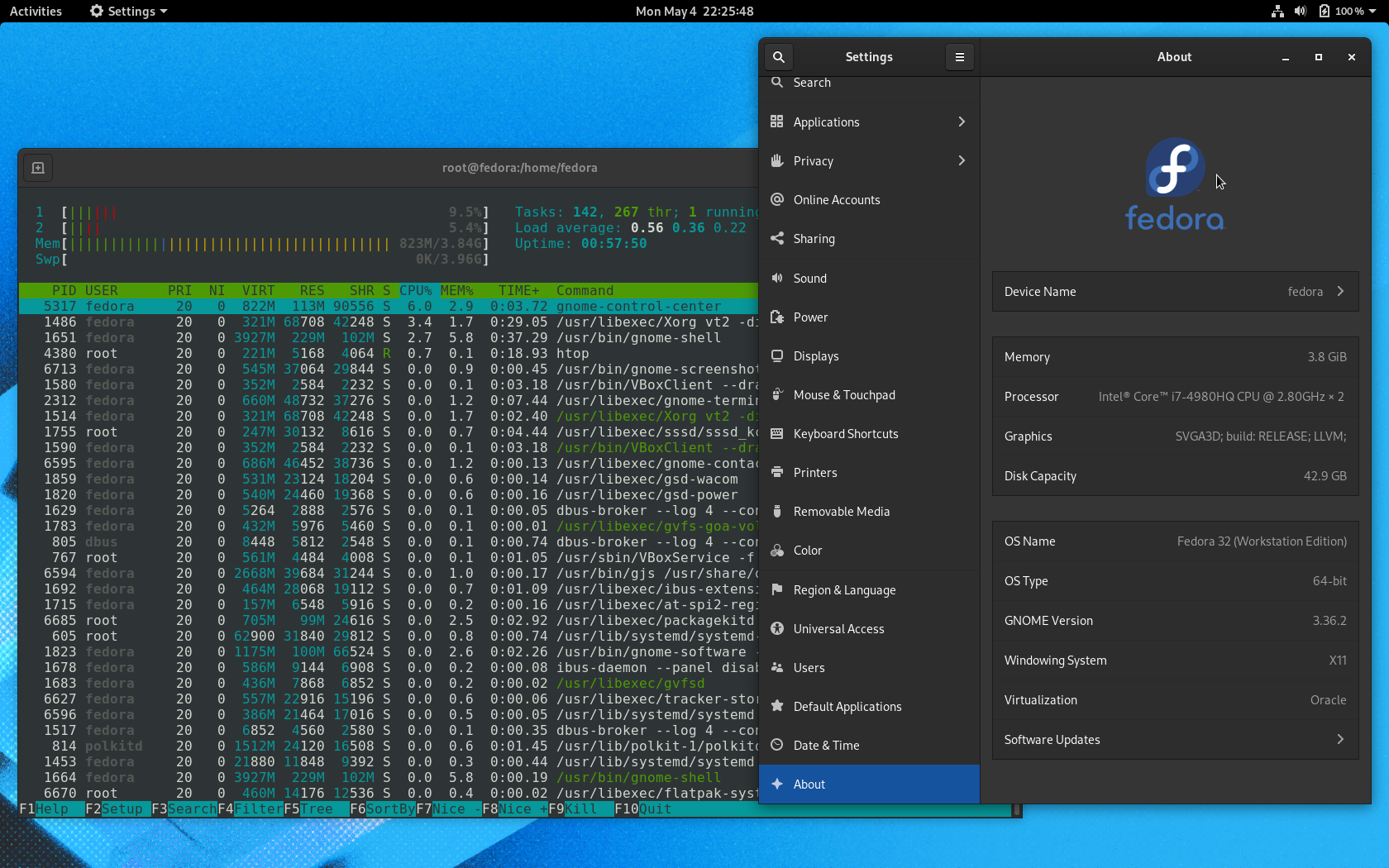Click the battery icon in top bar

[x=1325, y=11]
